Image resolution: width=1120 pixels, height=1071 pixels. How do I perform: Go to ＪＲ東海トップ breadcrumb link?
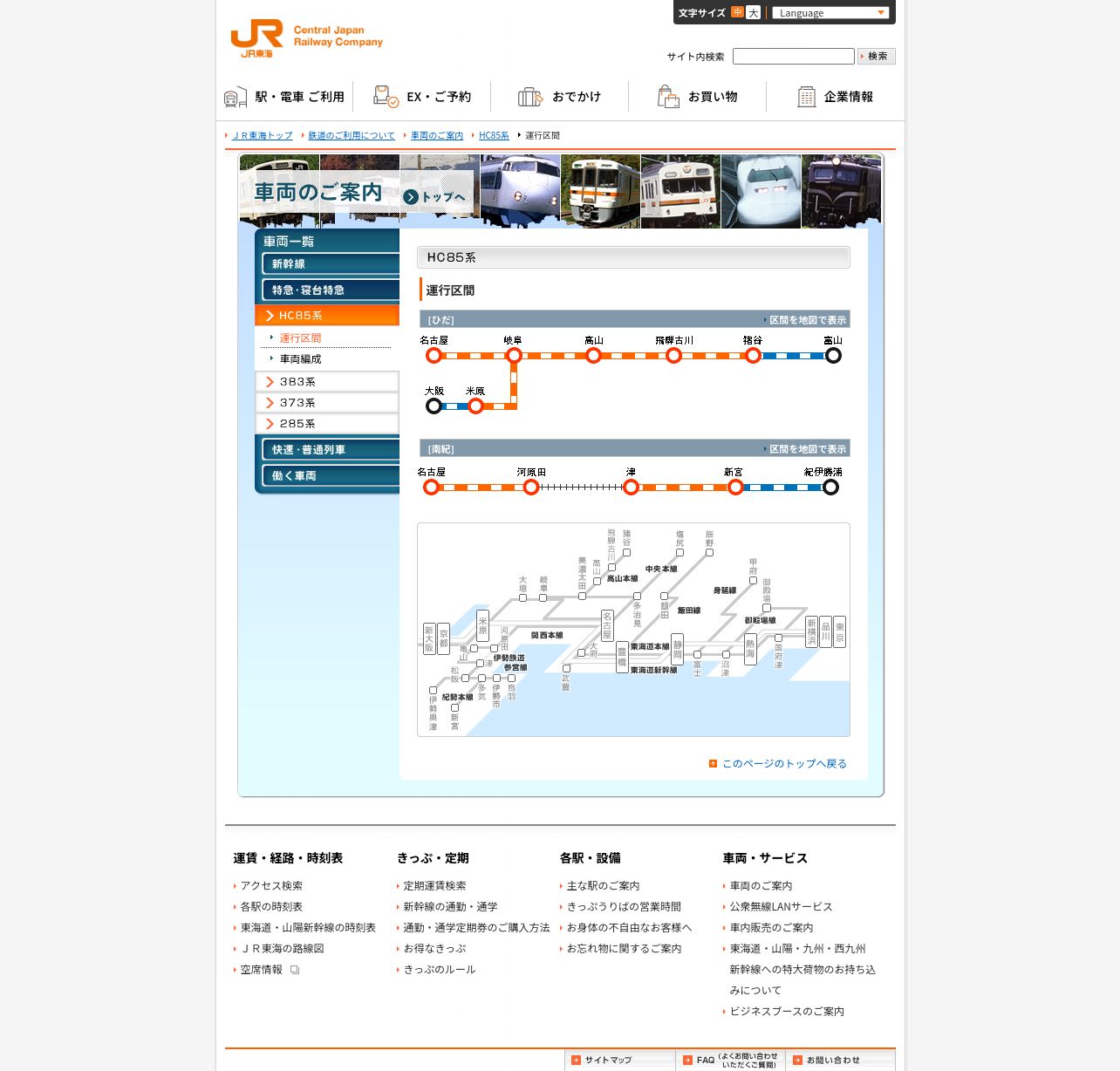[x=263, y=135]
